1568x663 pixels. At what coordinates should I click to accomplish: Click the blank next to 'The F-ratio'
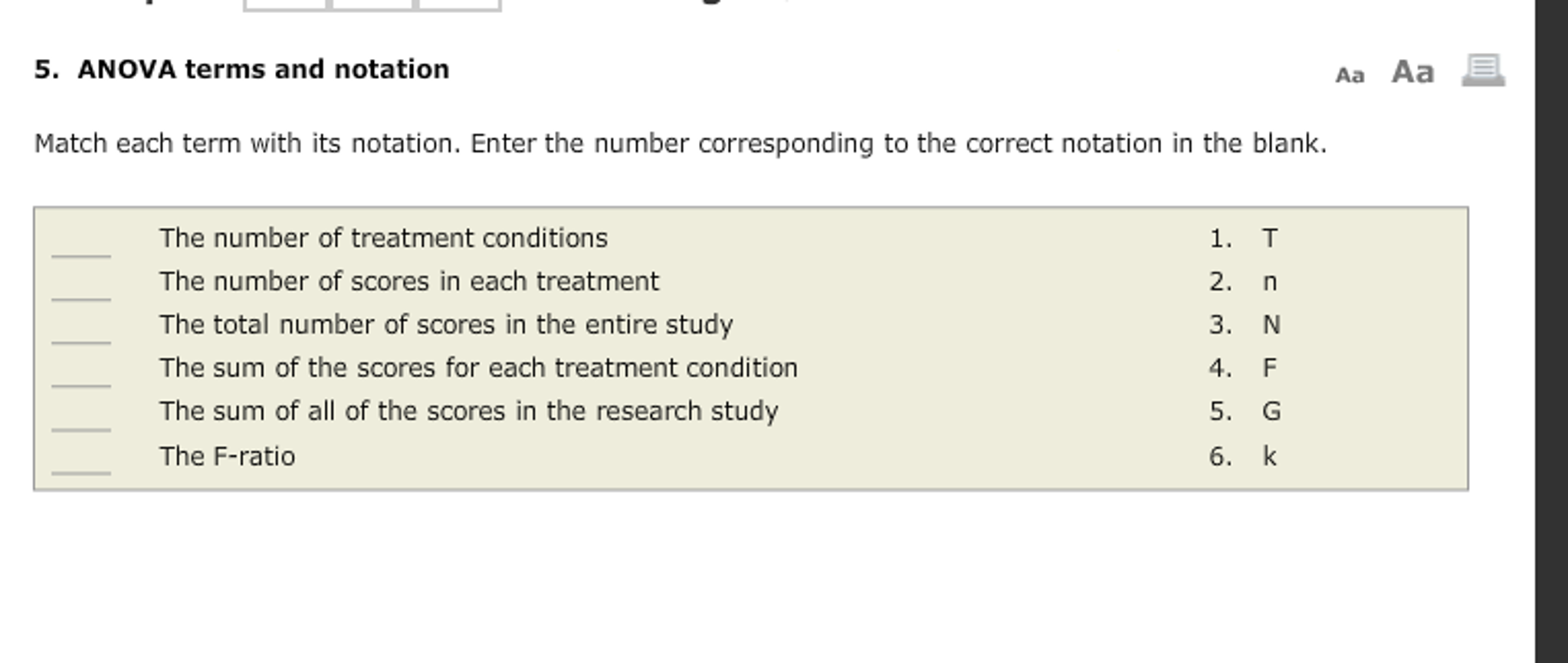[x=82, y=471]
